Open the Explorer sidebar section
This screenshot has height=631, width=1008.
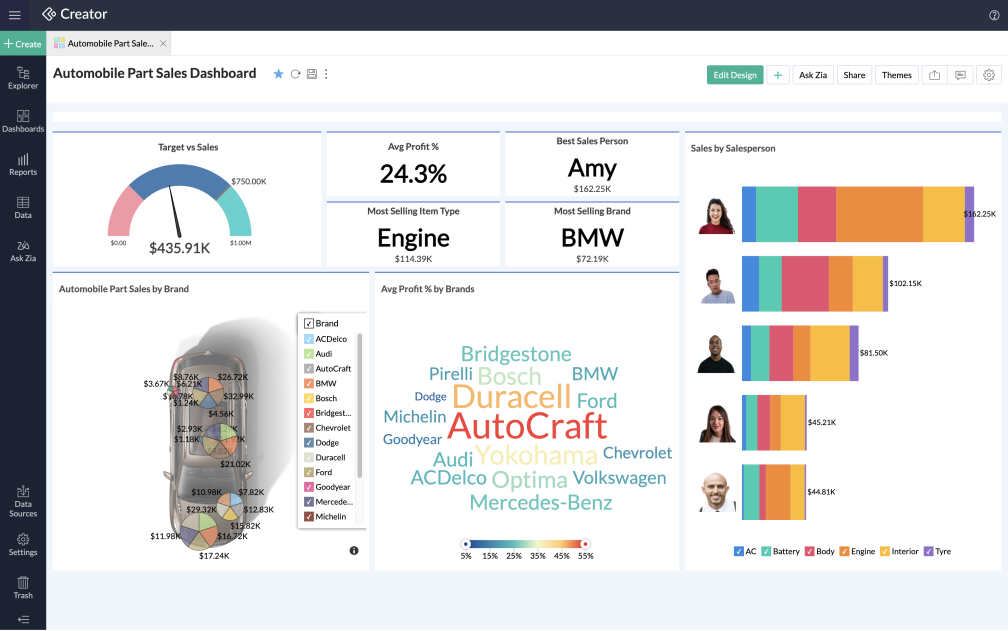pos(23,78)
